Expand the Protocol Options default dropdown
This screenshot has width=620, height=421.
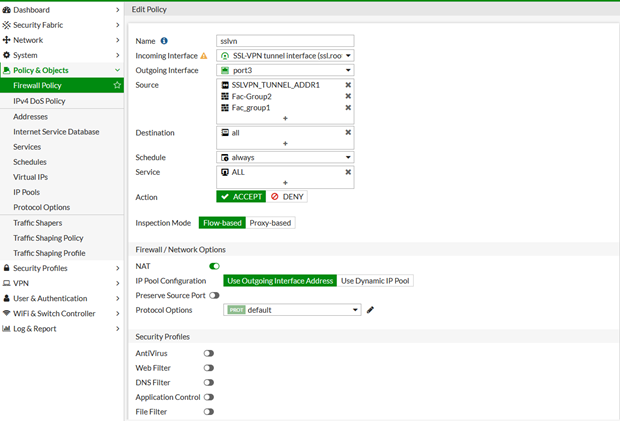pyautogui.click(x=292, y=310)
